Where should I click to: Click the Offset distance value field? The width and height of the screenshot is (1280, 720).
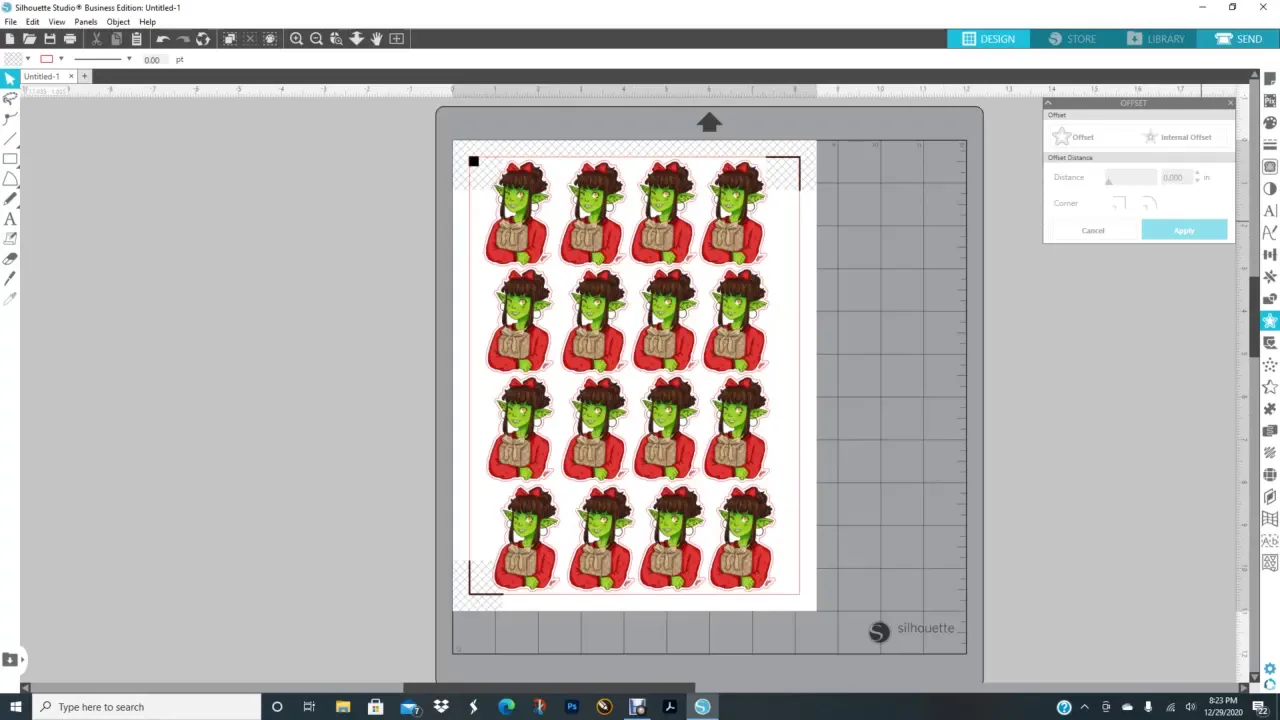(1175, 178)
